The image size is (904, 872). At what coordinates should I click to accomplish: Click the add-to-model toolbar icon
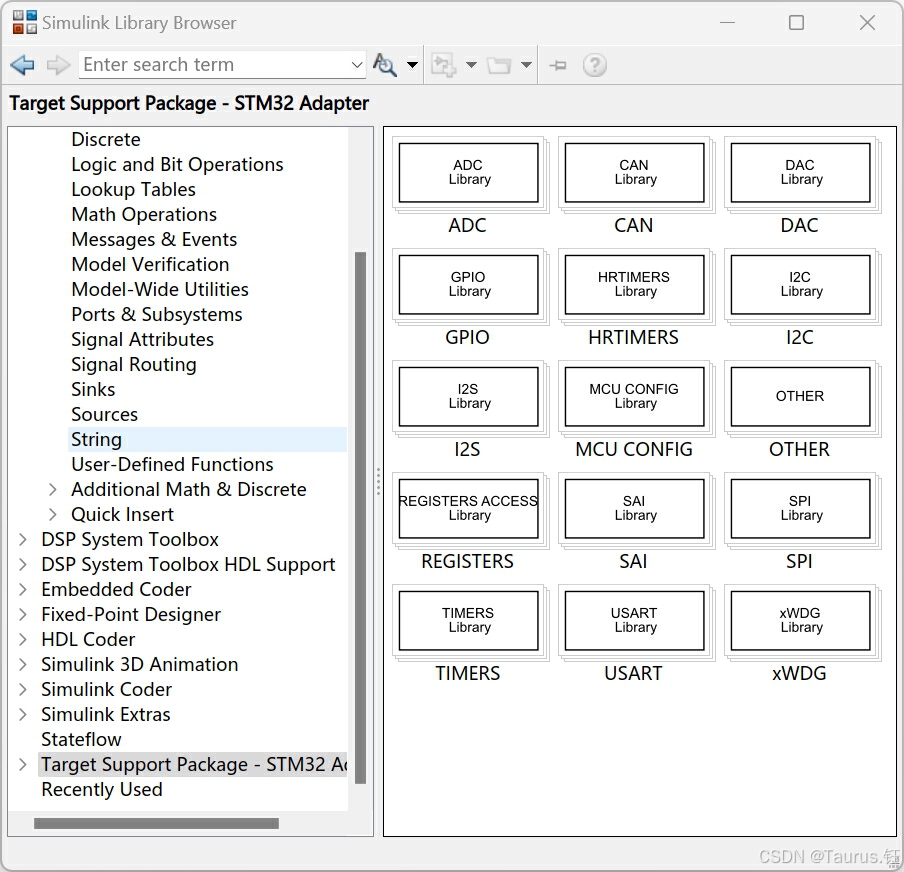tap(443, 65)
